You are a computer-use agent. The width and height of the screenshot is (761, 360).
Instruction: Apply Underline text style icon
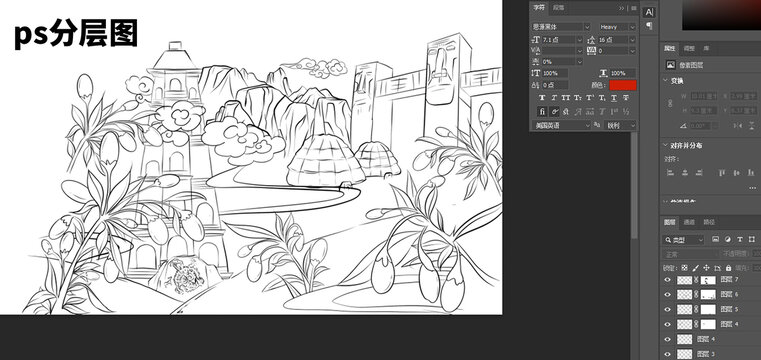point(614,98)
